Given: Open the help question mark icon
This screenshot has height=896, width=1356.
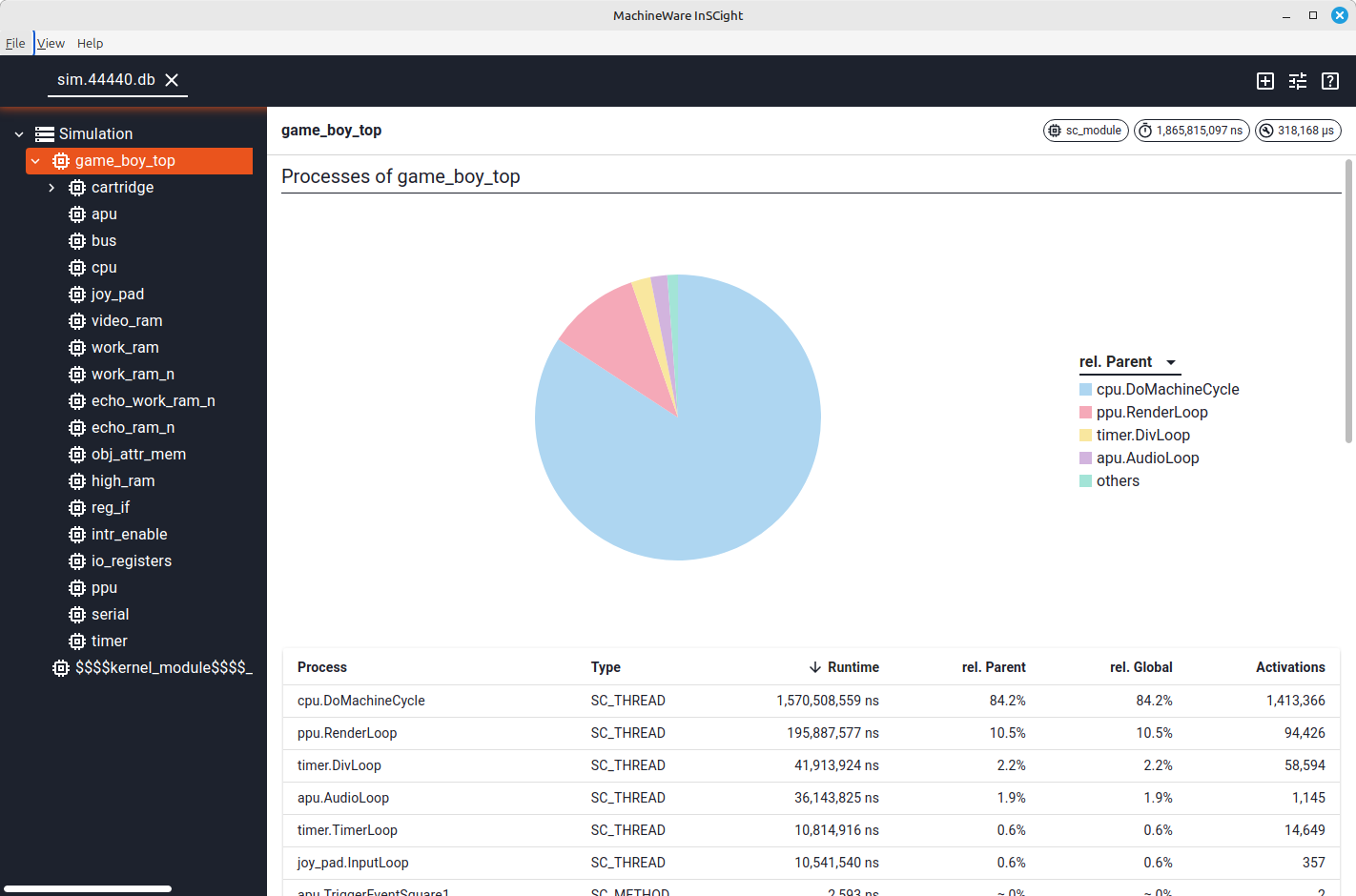Looking at the screenshot, I should [x=1330, y=81].
